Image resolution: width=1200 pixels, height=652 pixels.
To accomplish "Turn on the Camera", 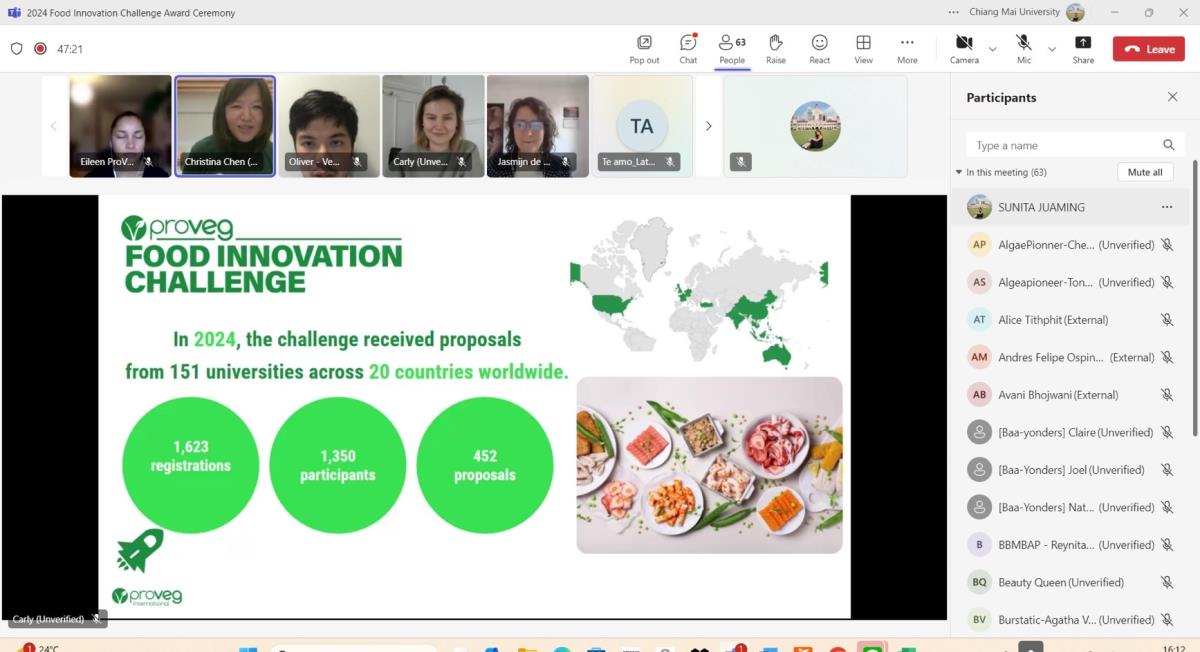I will point(964,48).
